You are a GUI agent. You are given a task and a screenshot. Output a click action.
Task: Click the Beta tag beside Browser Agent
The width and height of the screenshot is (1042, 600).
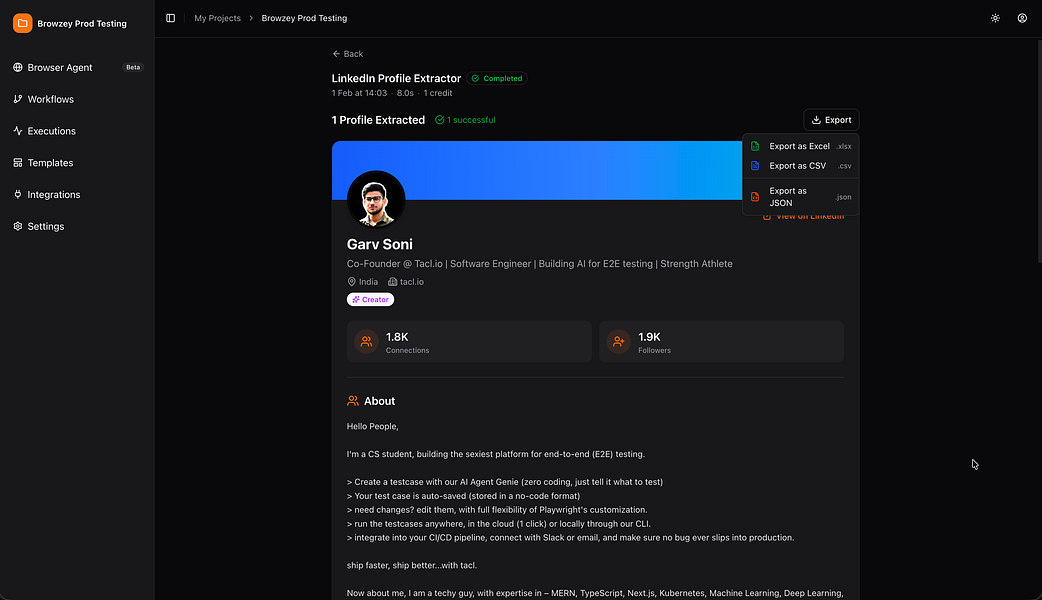[133, 67]
